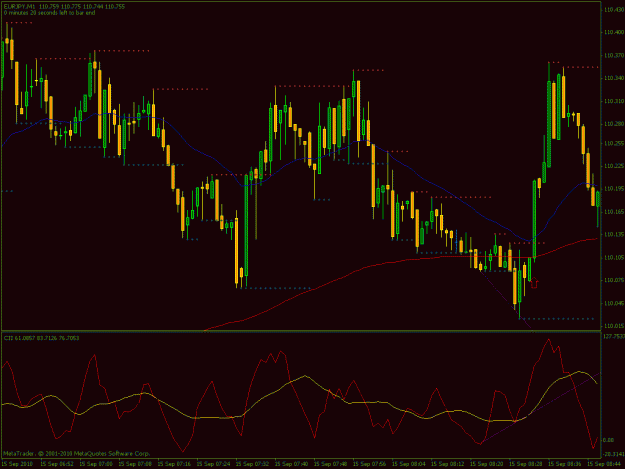Select the 110.135 price level label
The image size is (625, 469).
(x=614, y=234)
